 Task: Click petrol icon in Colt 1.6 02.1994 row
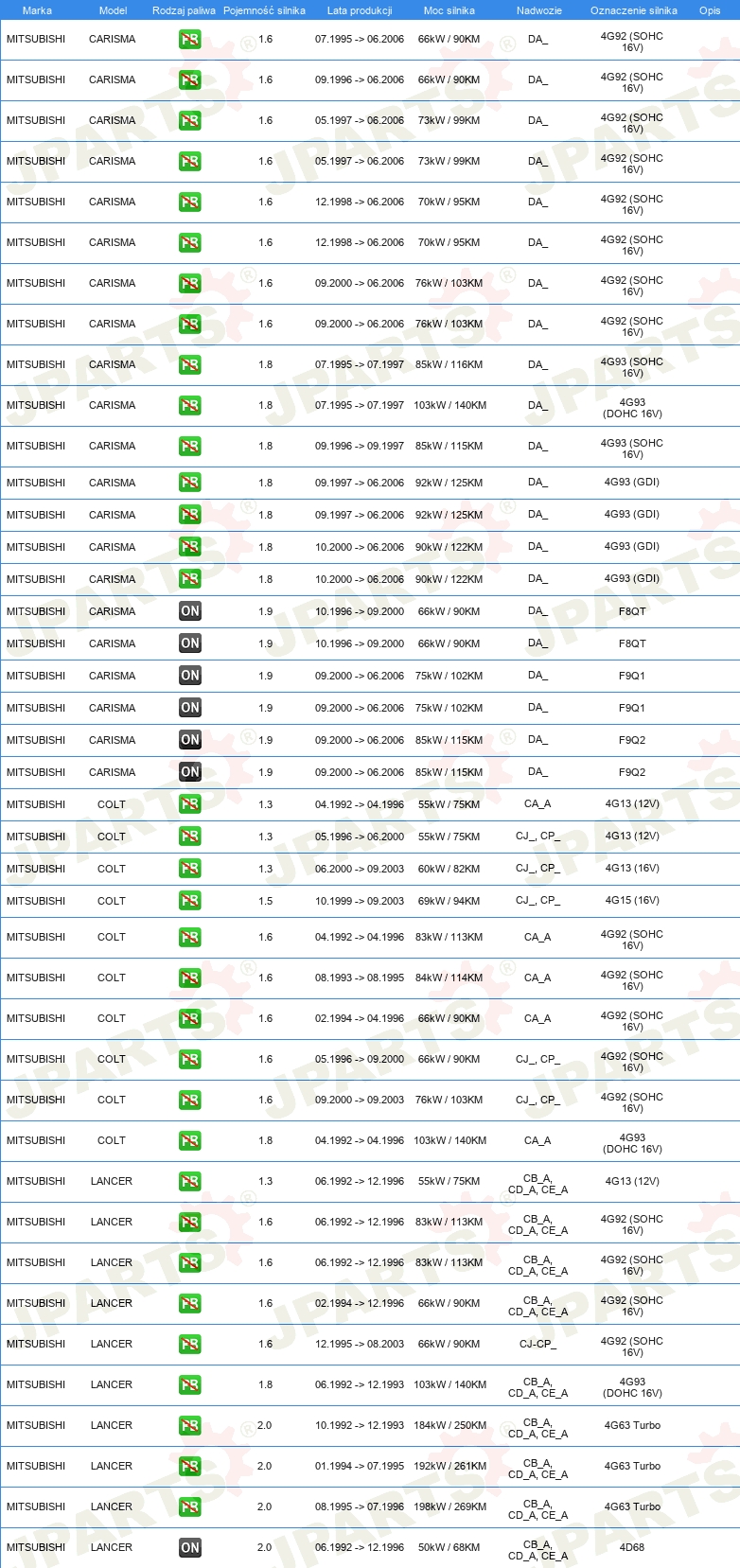tap(190, 1019)
